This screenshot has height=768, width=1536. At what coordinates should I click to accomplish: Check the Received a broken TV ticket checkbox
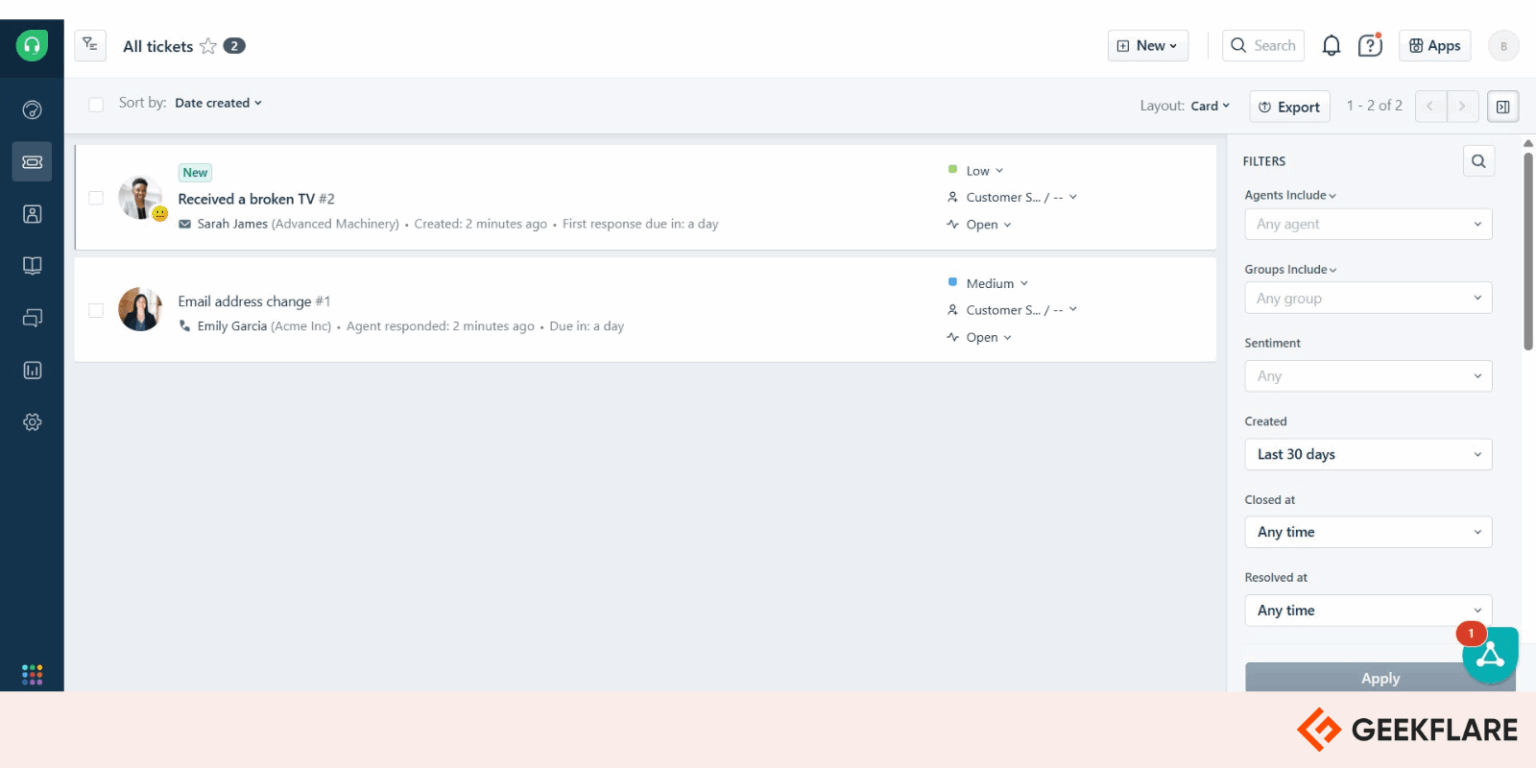(x=96, y=197)
